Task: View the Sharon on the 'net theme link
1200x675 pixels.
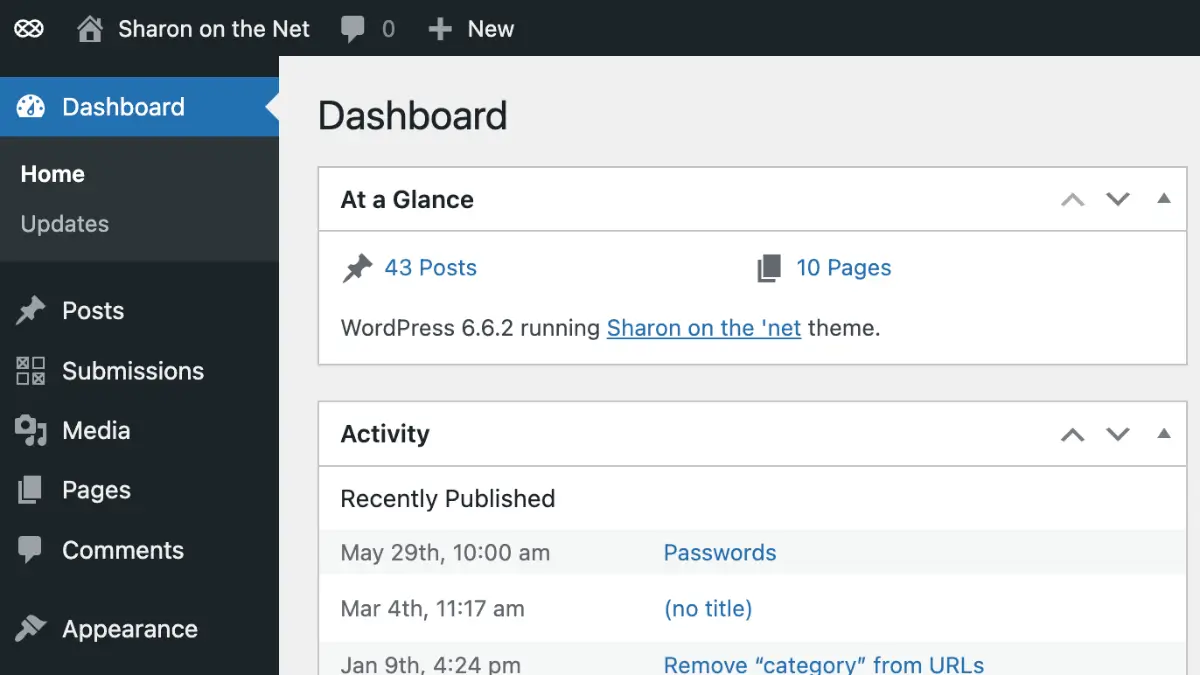Action: [x=703, y=327]
